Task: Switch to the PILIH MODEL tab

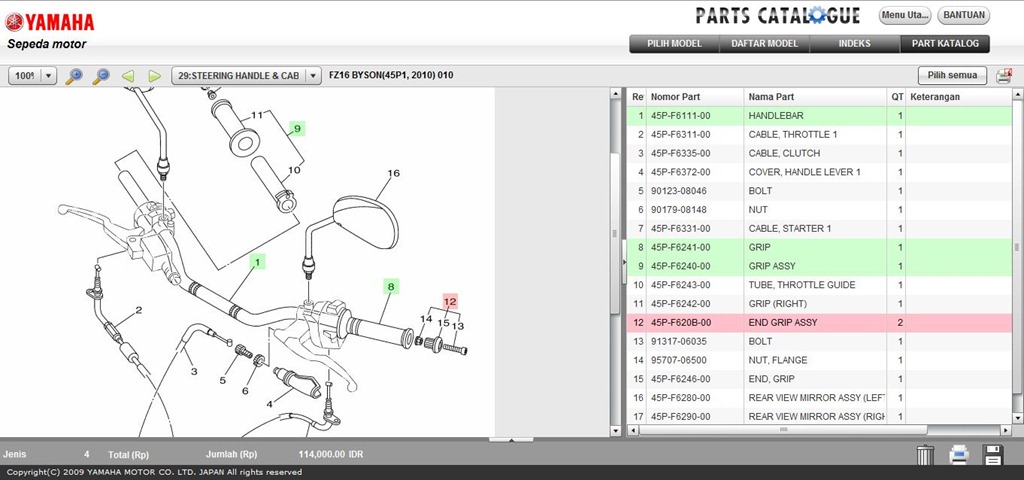Action: click(x=674, y=44)
